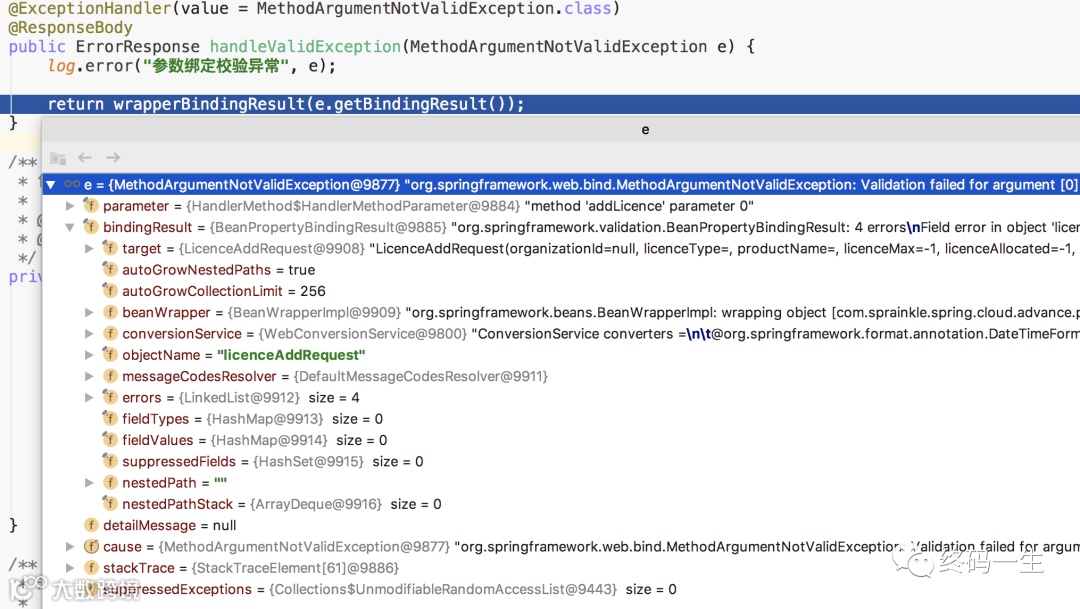The height and width of the screenshot is (609, 1080).
Task: Click 'handleValidException' method name in editor
Action: (x=305, y=47)
